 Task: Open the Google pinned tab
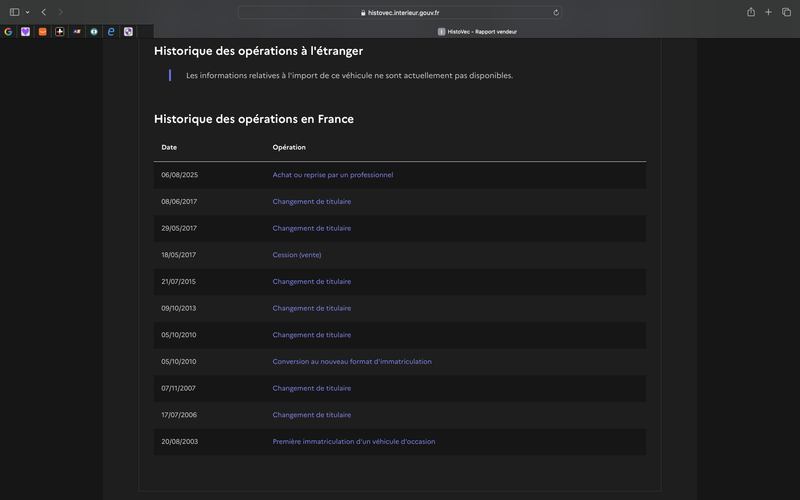click(x=8, y=32)
